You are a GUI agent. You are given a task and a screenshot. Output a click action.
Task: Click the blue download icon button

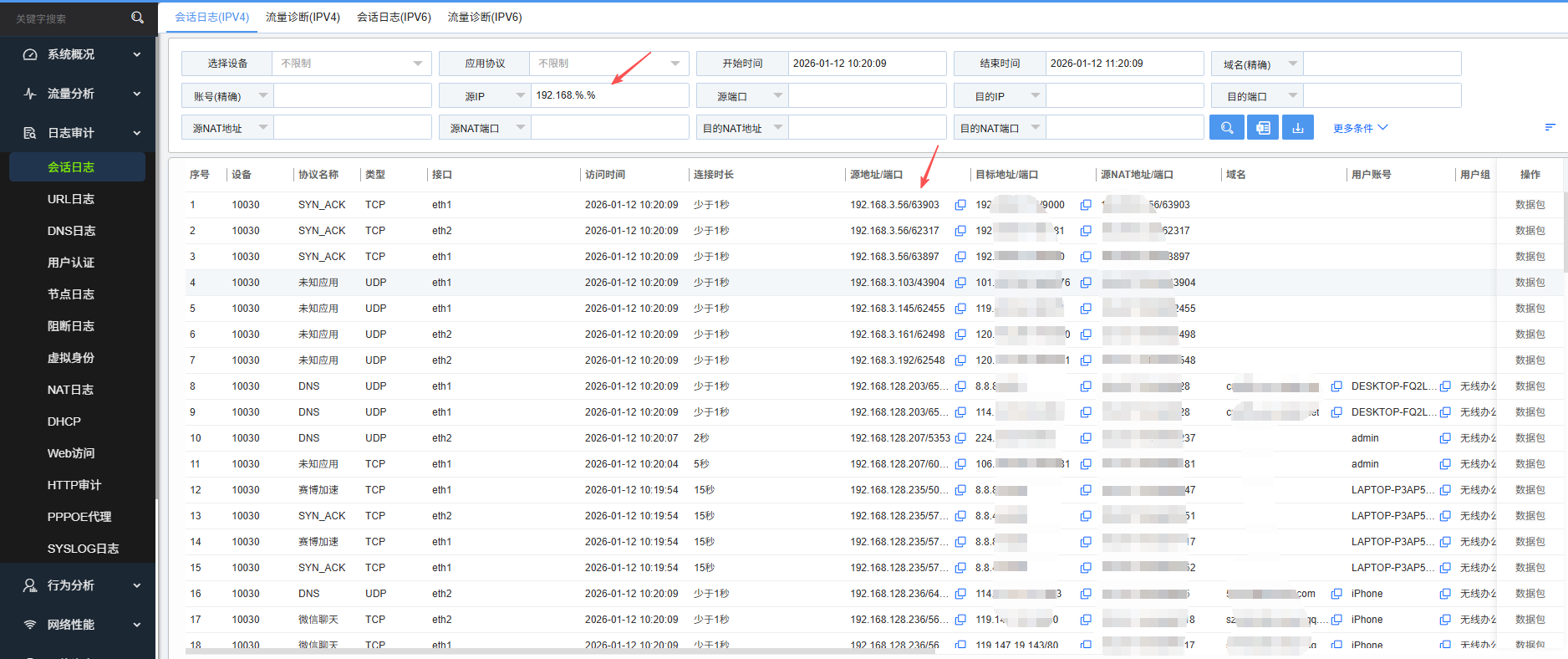1298,128
